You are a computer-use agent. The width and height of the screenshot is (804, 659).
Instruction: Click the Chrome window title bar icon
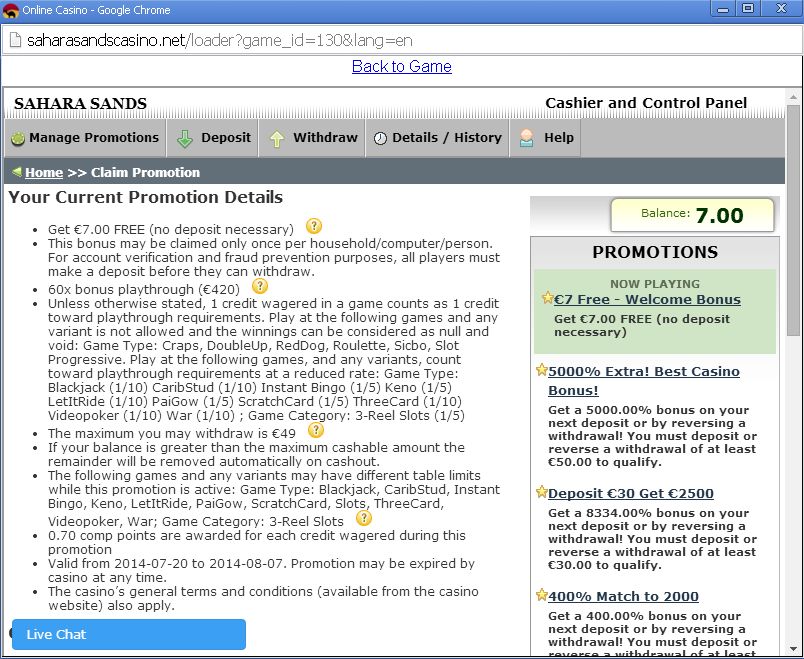pos(10,10)
